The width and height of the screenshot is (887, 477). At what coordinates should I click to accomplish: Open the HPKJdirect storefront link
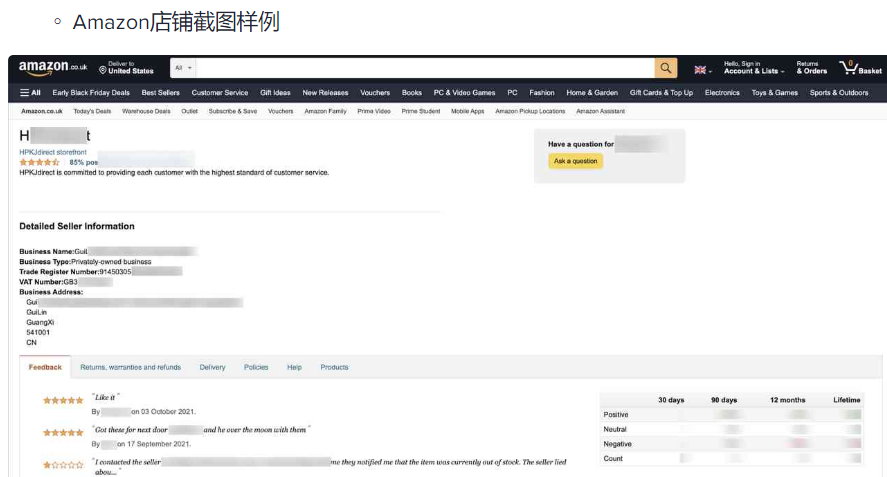tap(53, 152)
